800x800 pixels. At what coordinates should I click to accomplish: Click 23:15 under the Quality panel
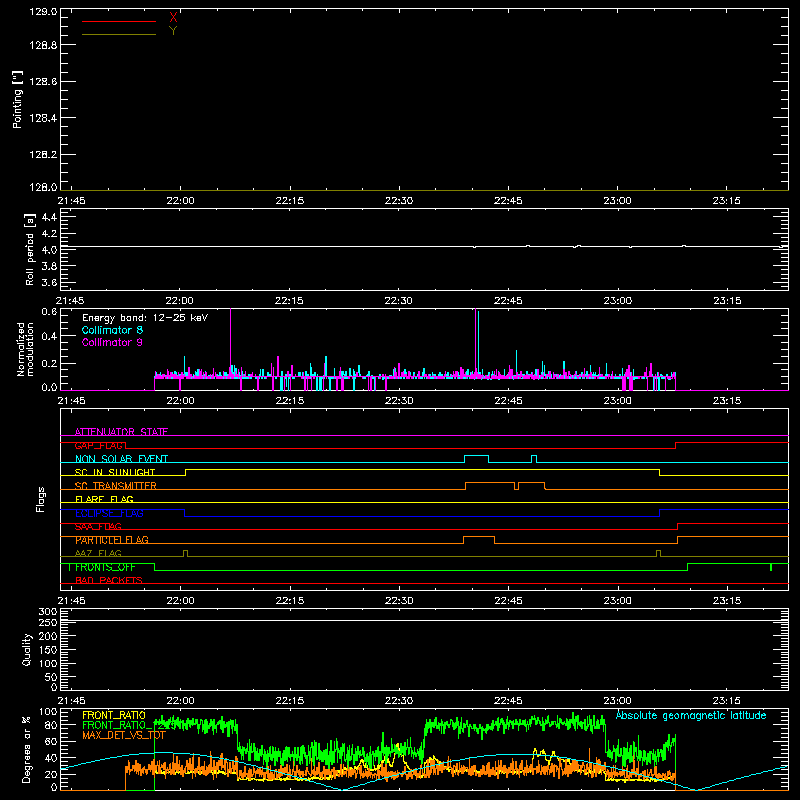click(x=727, y=701)
